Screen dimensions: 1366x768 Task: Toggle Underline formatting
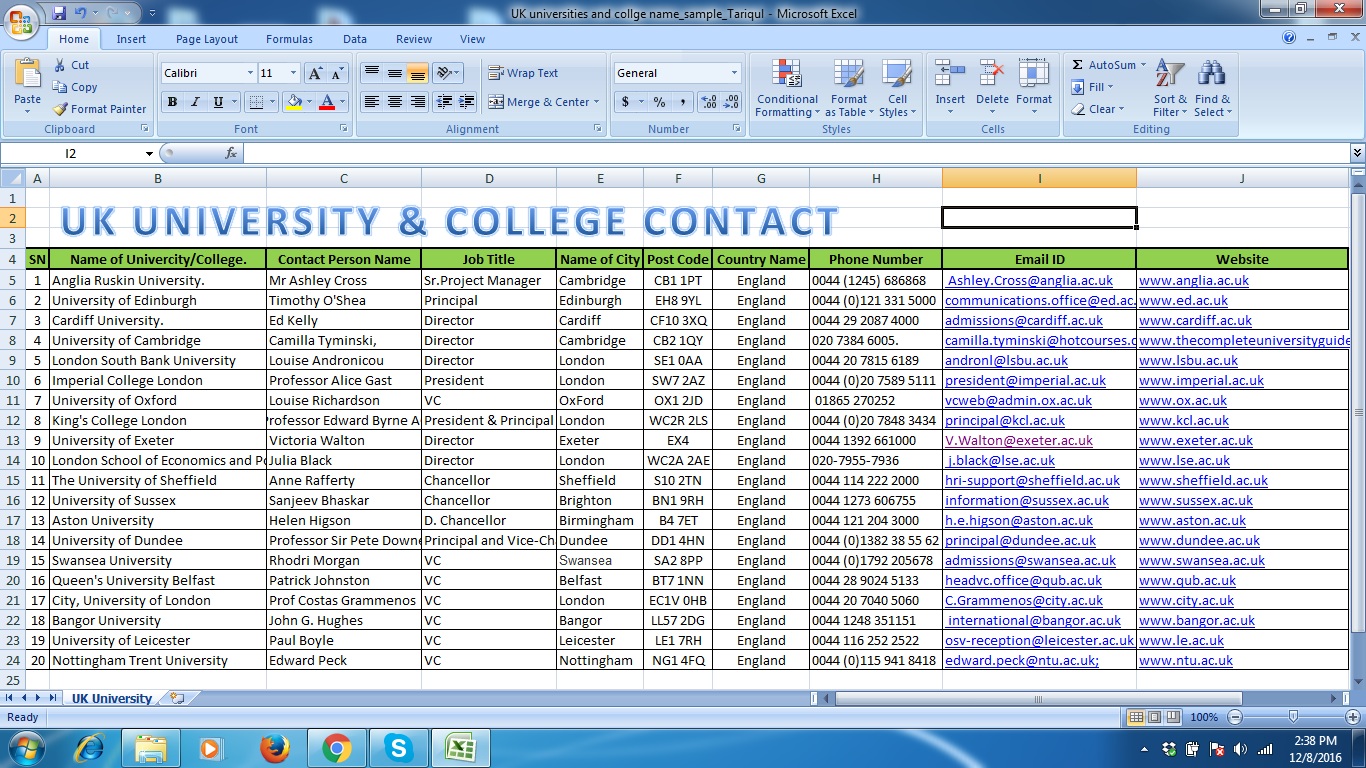[x=218, y=102]
